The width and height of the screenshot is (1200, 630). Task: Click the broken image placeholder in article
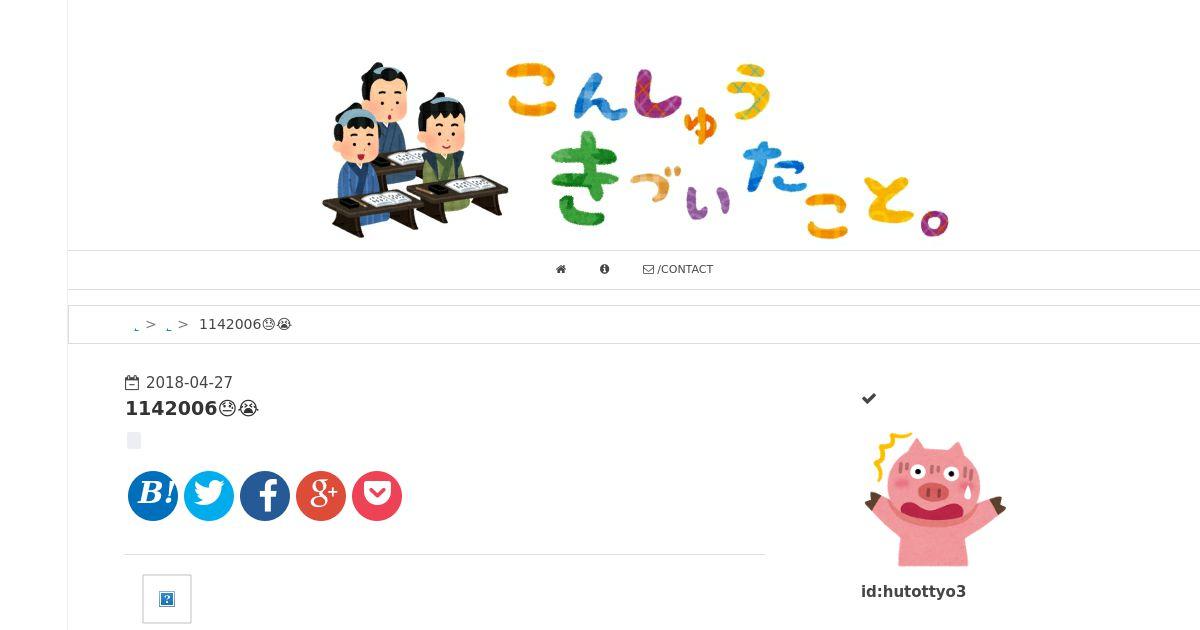click(x=167, y=599)
